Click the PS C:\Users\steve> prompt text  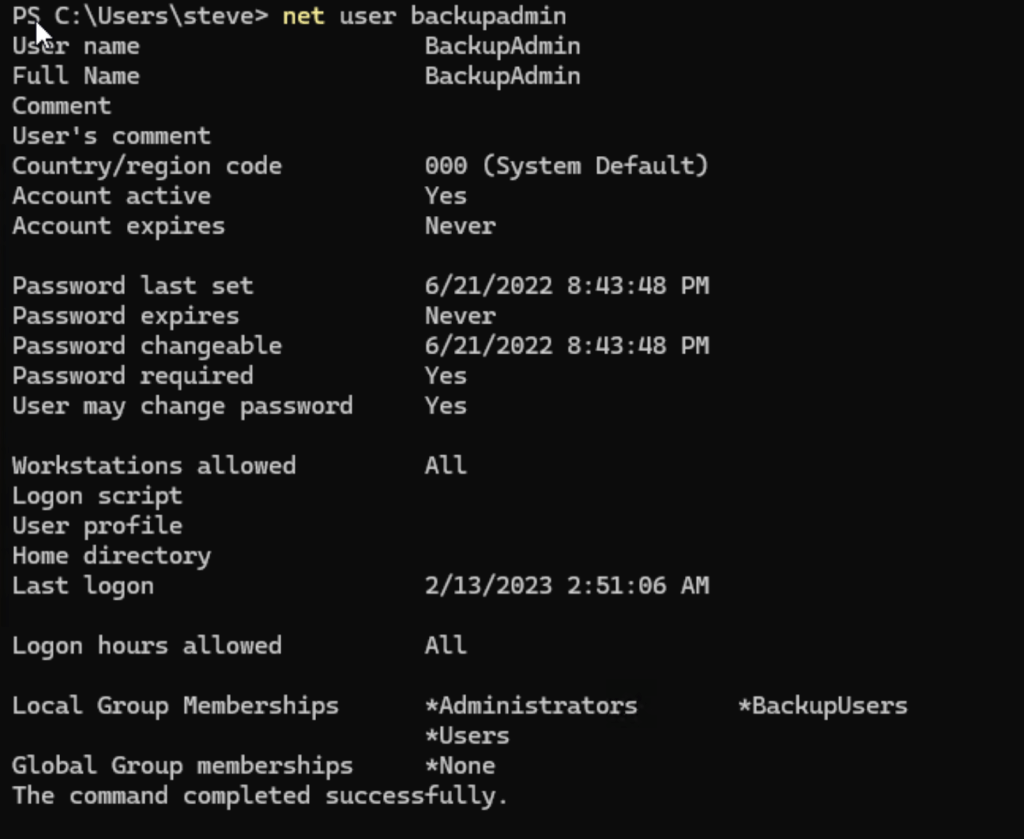140,16
